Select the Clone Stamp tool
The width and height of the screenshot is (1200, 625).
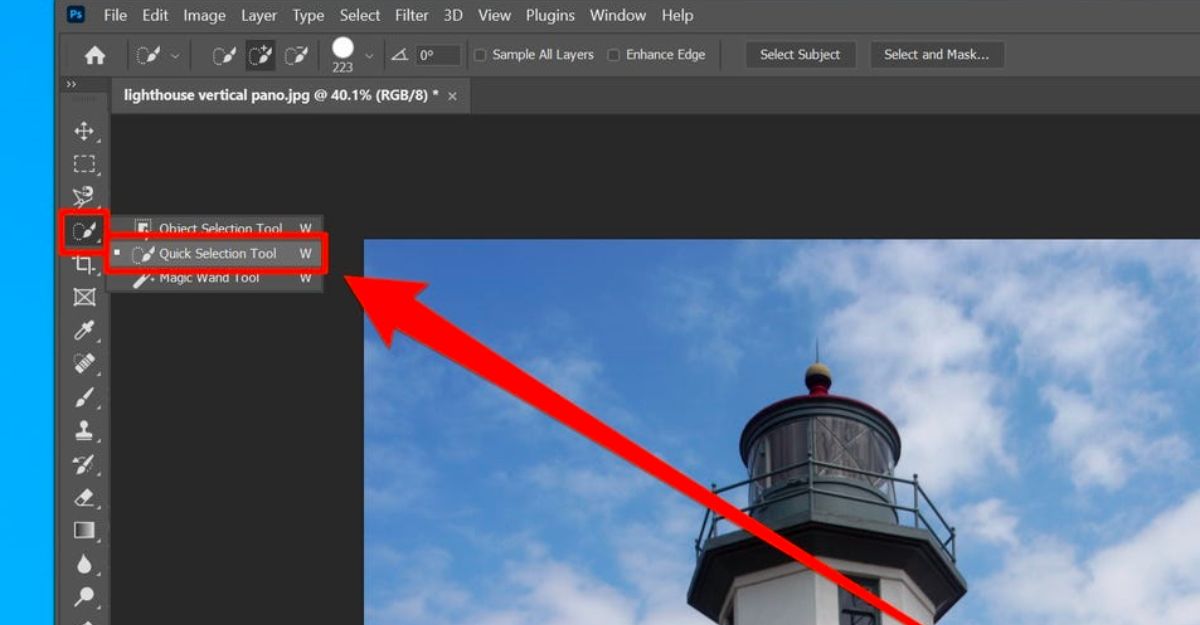(84, 431)
